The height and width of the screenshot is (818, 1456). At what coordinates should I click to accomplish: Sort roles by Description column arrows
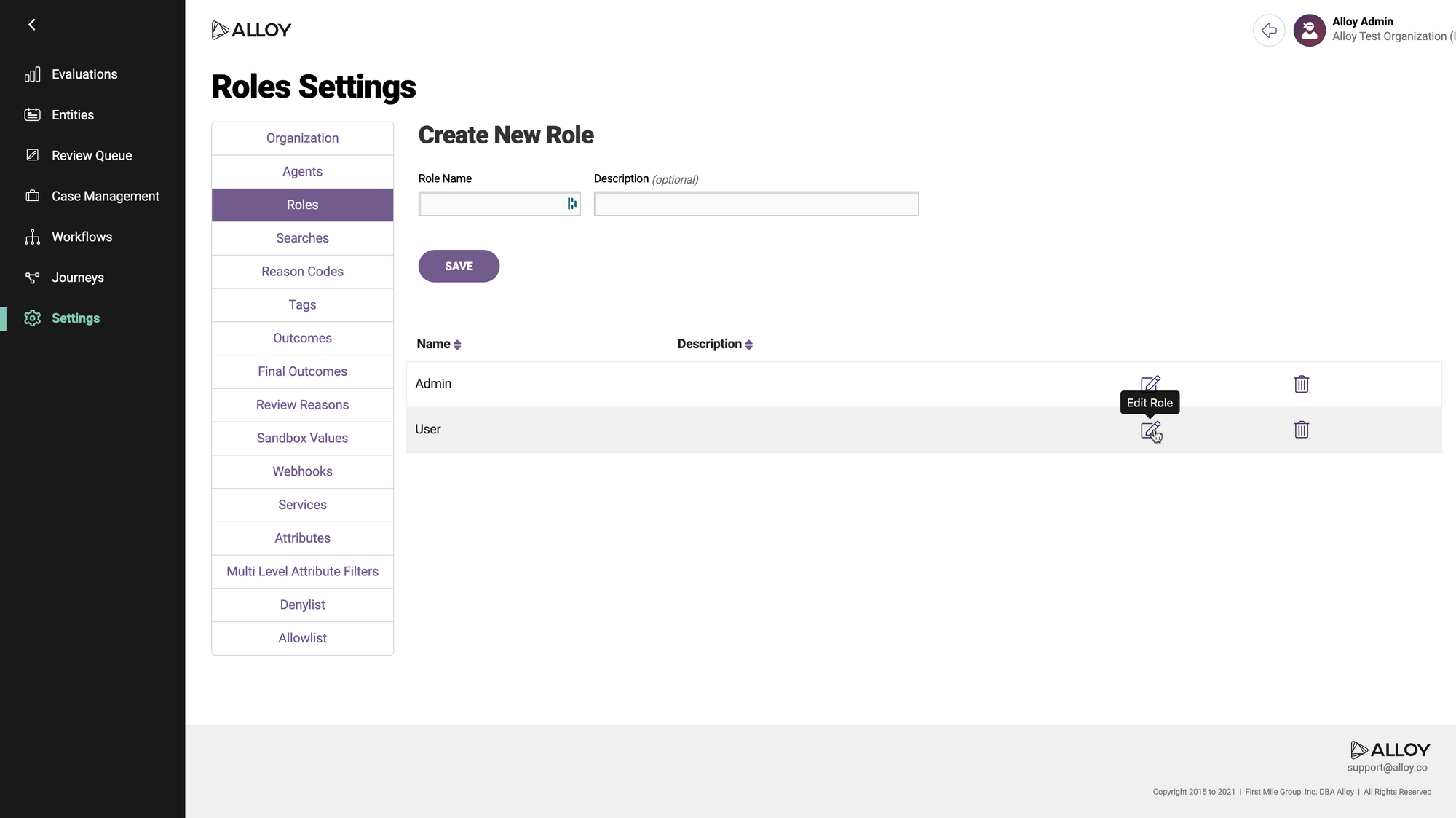pyautogui.click(x=748, y=345)
